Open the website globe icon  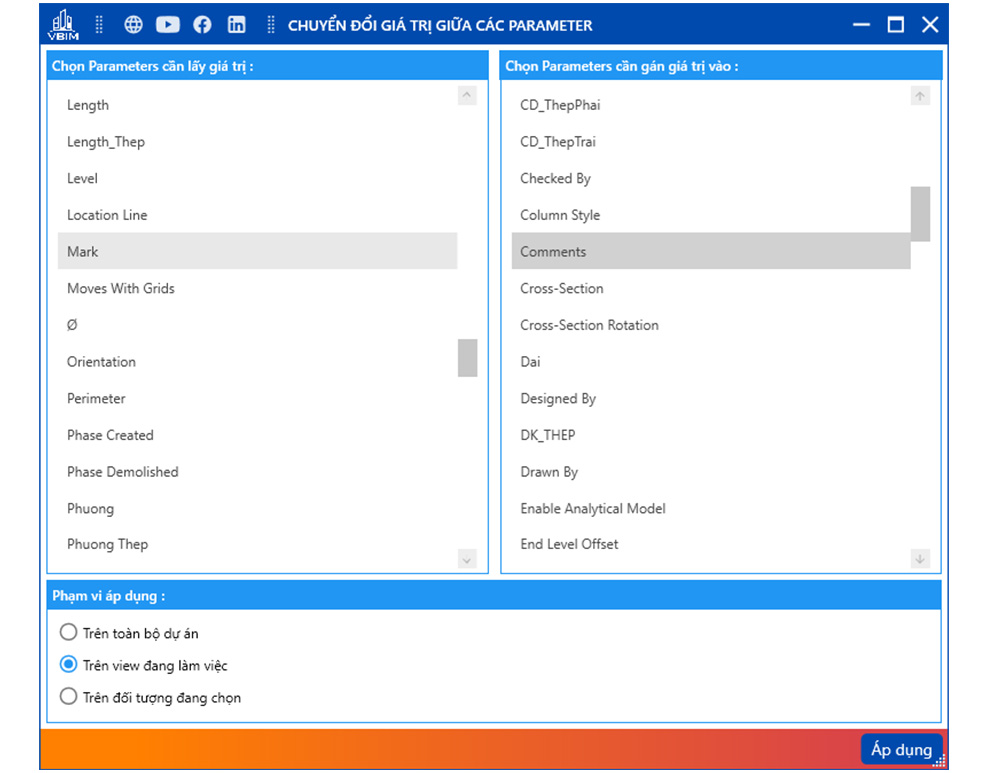tap(134, 25)
